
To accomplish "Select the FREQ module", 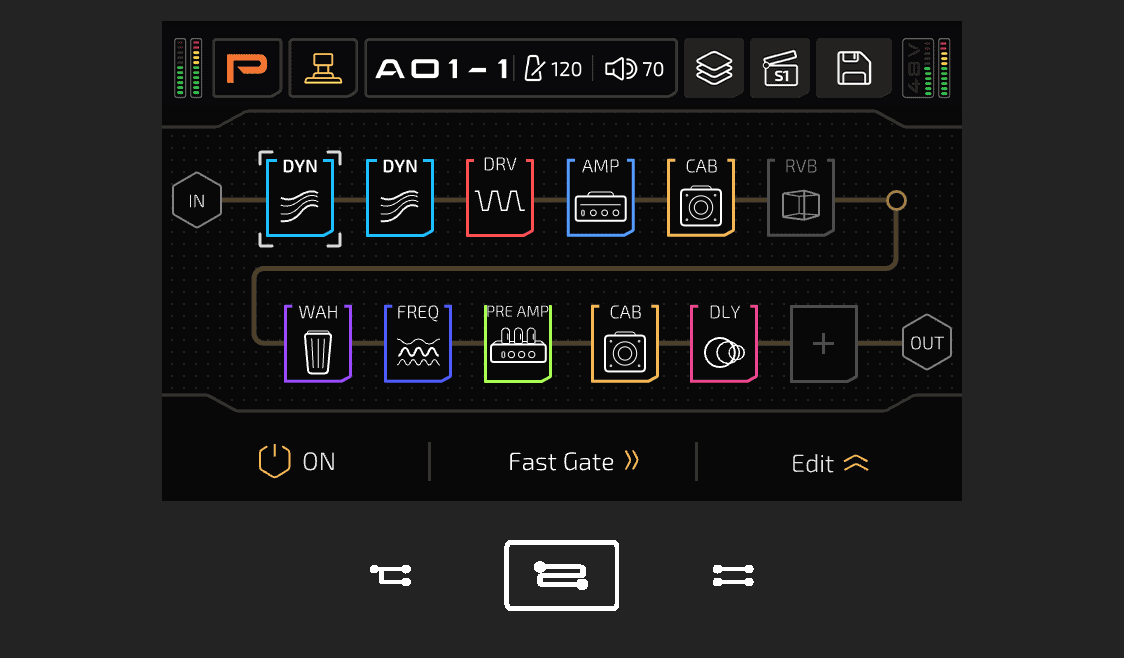I will [x=418, y=343].
